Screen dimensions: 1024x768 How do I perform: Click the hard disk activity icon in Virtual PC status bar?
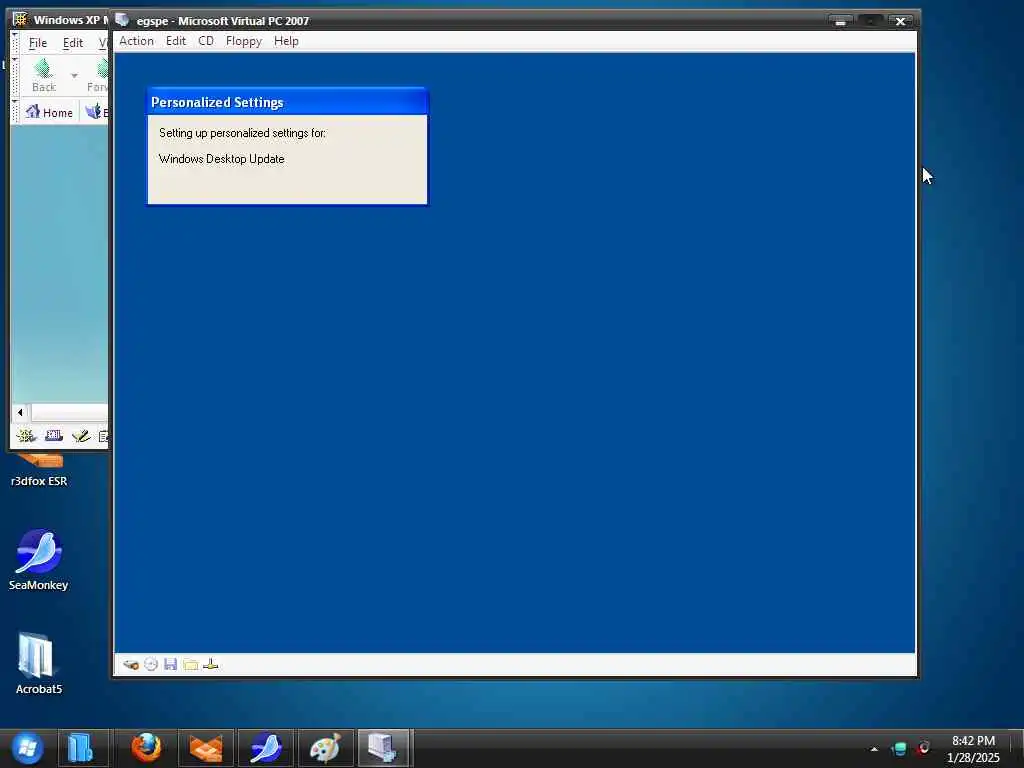click(x=131, y=665)
